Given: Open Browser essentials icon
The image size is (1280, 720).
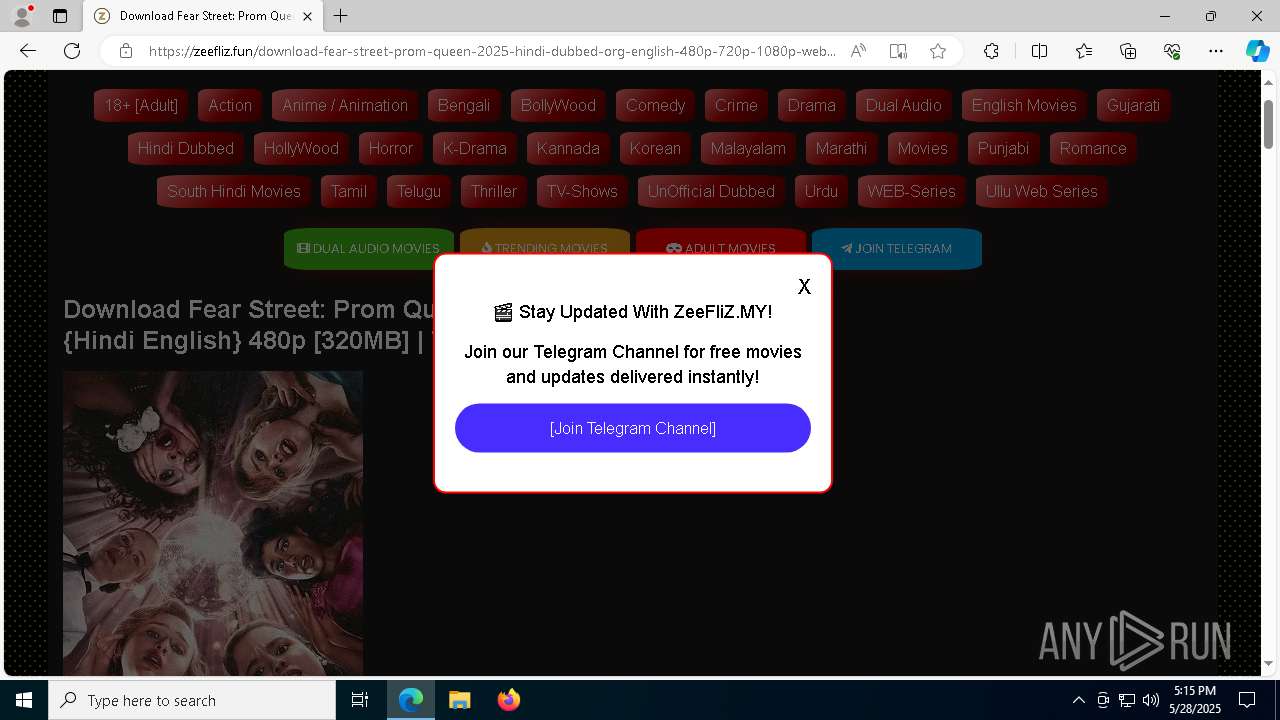Looking at the screenshot, I should click(x=1172, y=51).
